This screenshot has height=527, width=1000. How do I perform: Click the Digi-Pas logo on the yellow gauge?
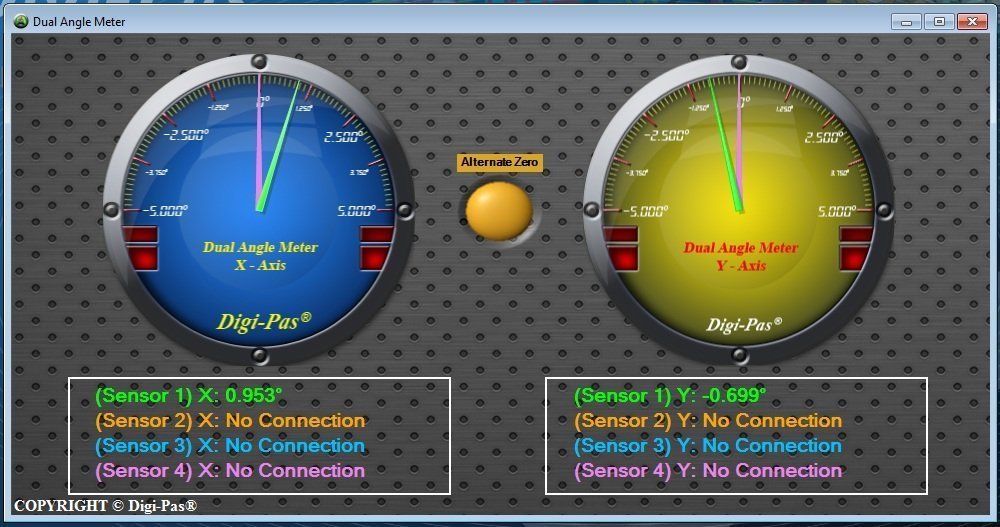pos(744,324)
